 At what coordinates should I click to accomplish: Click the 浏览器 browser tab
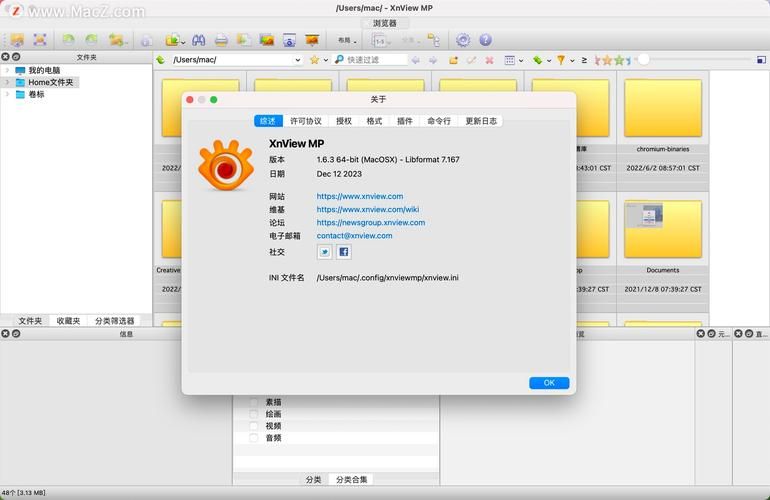pyautogui.click(x=385, y=23)
